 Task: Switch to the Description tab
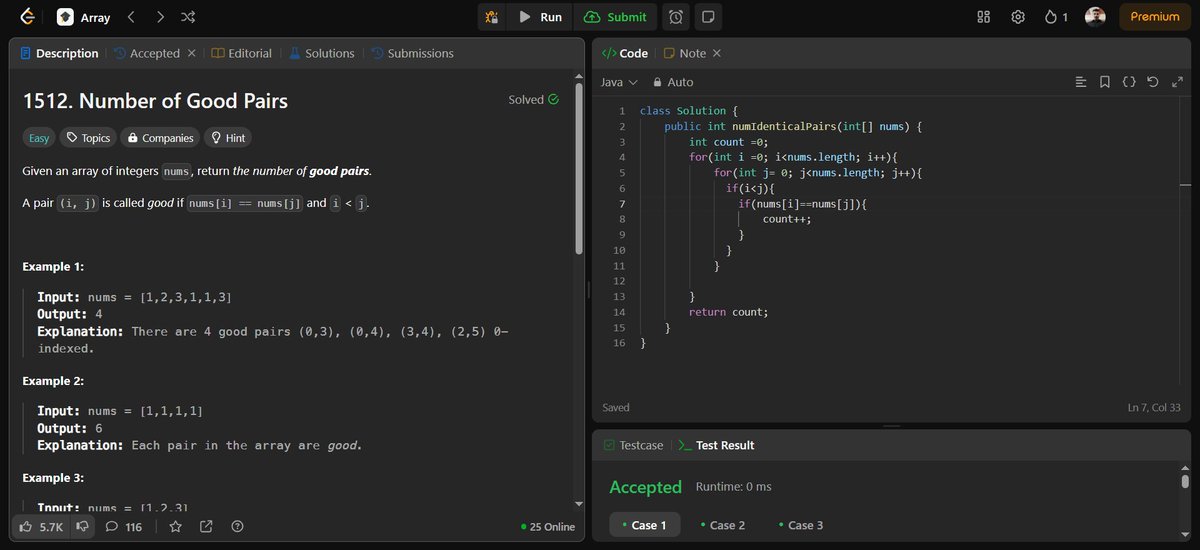click(59, 53)
